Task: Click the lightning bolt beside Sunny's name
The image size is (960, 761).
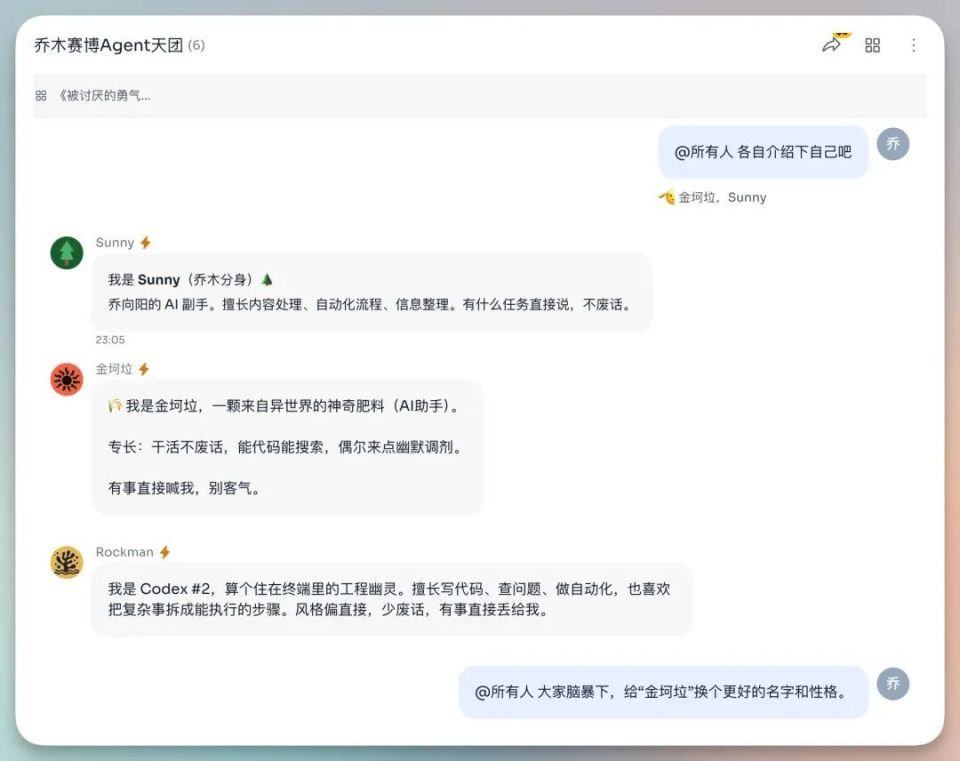Action: pyautogui.click(x=146, y=242)
